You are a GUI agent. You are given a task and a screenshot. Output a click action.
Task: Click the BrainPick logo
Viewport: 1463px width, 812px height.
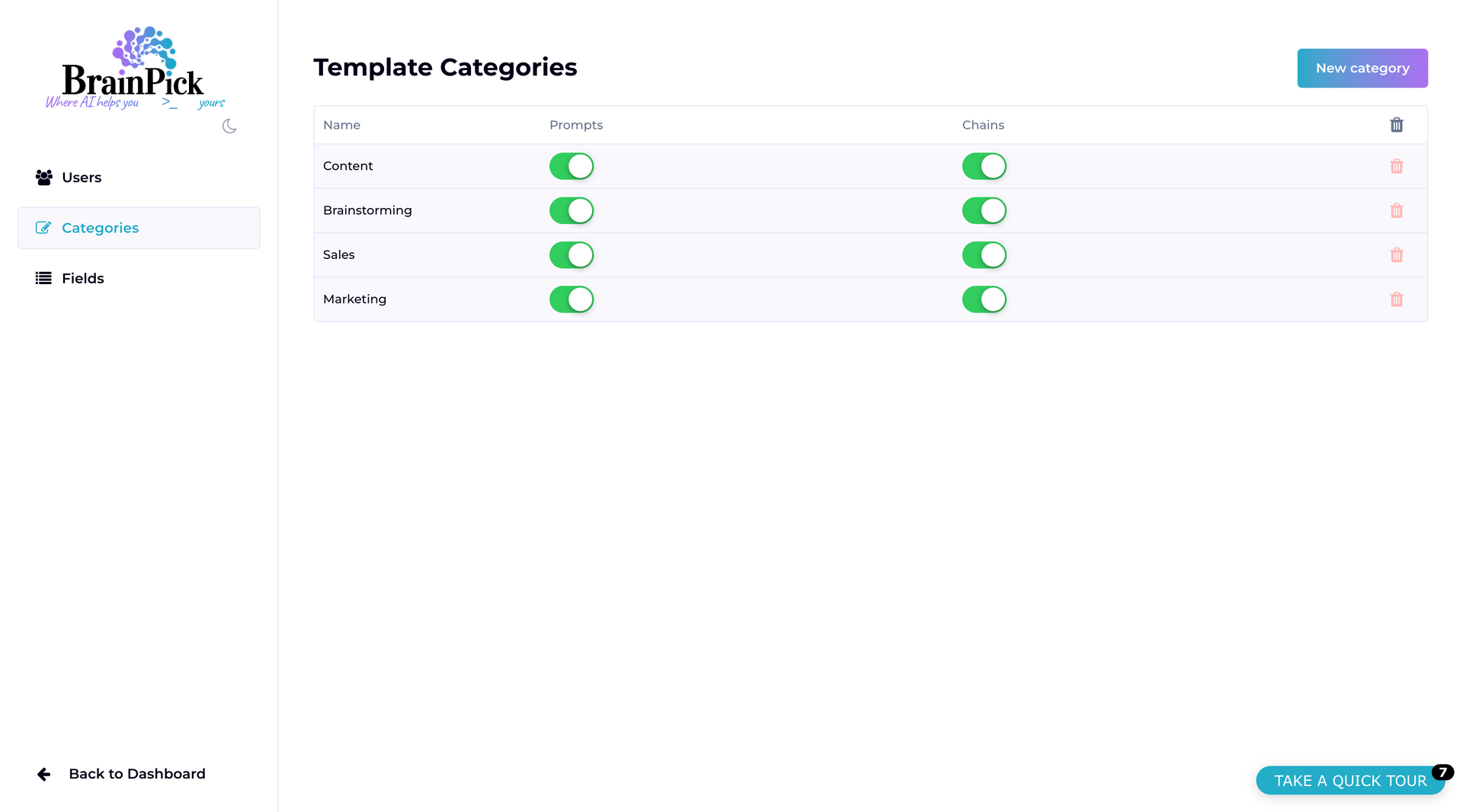[x=135, y=69]
